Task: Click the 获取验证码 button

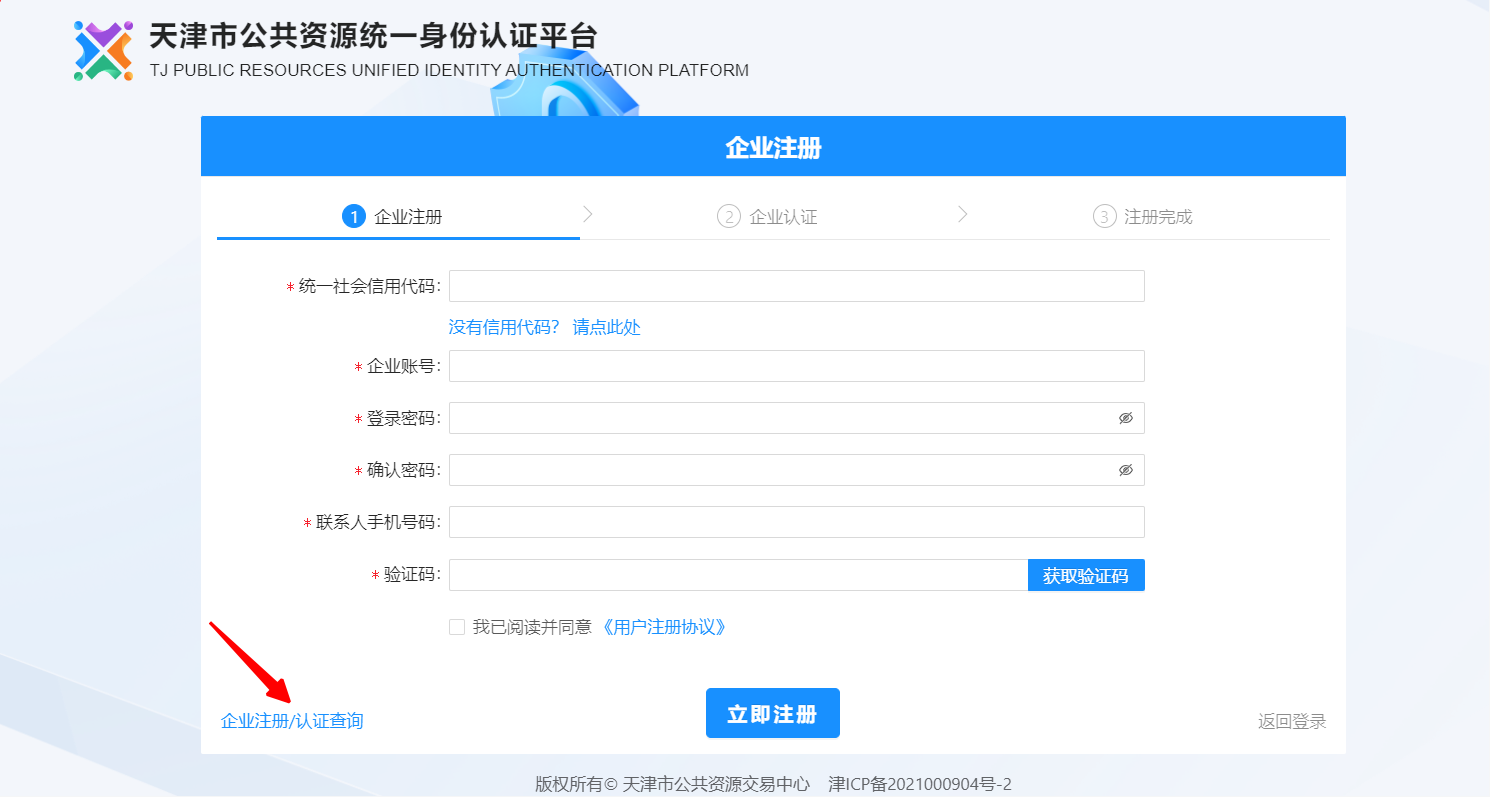Action: click(x=1086, y=575)
